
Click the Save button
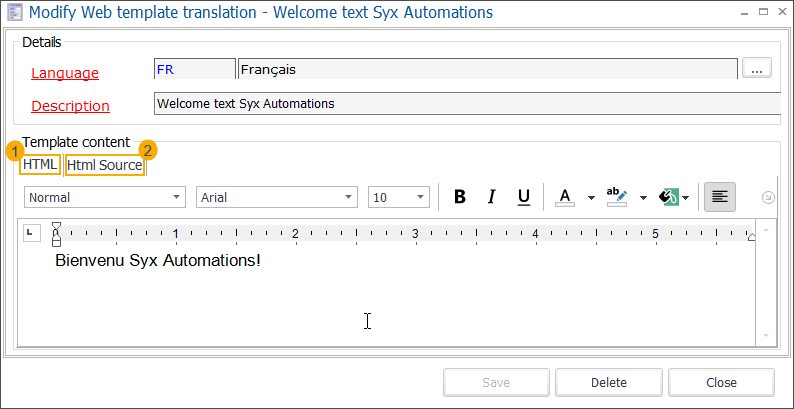496,382
